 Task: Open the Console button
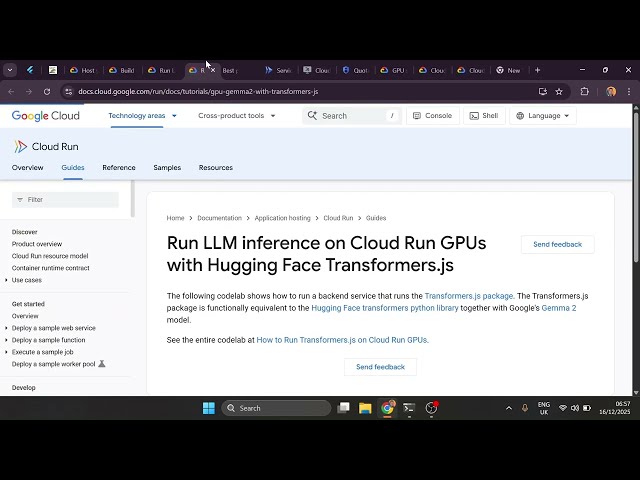433,116
